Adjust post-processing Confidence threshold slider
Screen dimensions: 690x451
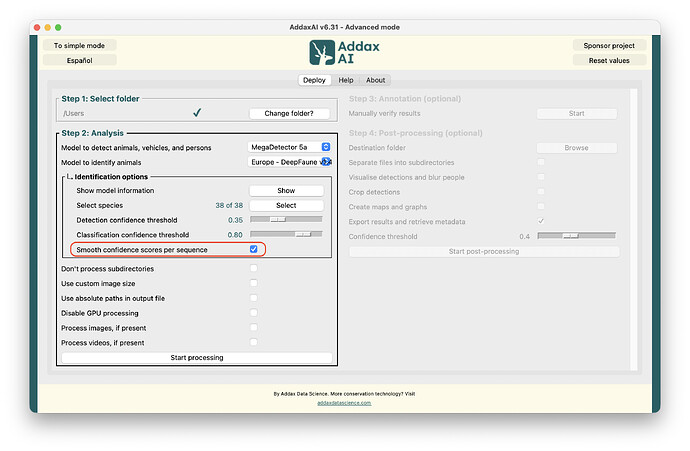tap(576, 236)
